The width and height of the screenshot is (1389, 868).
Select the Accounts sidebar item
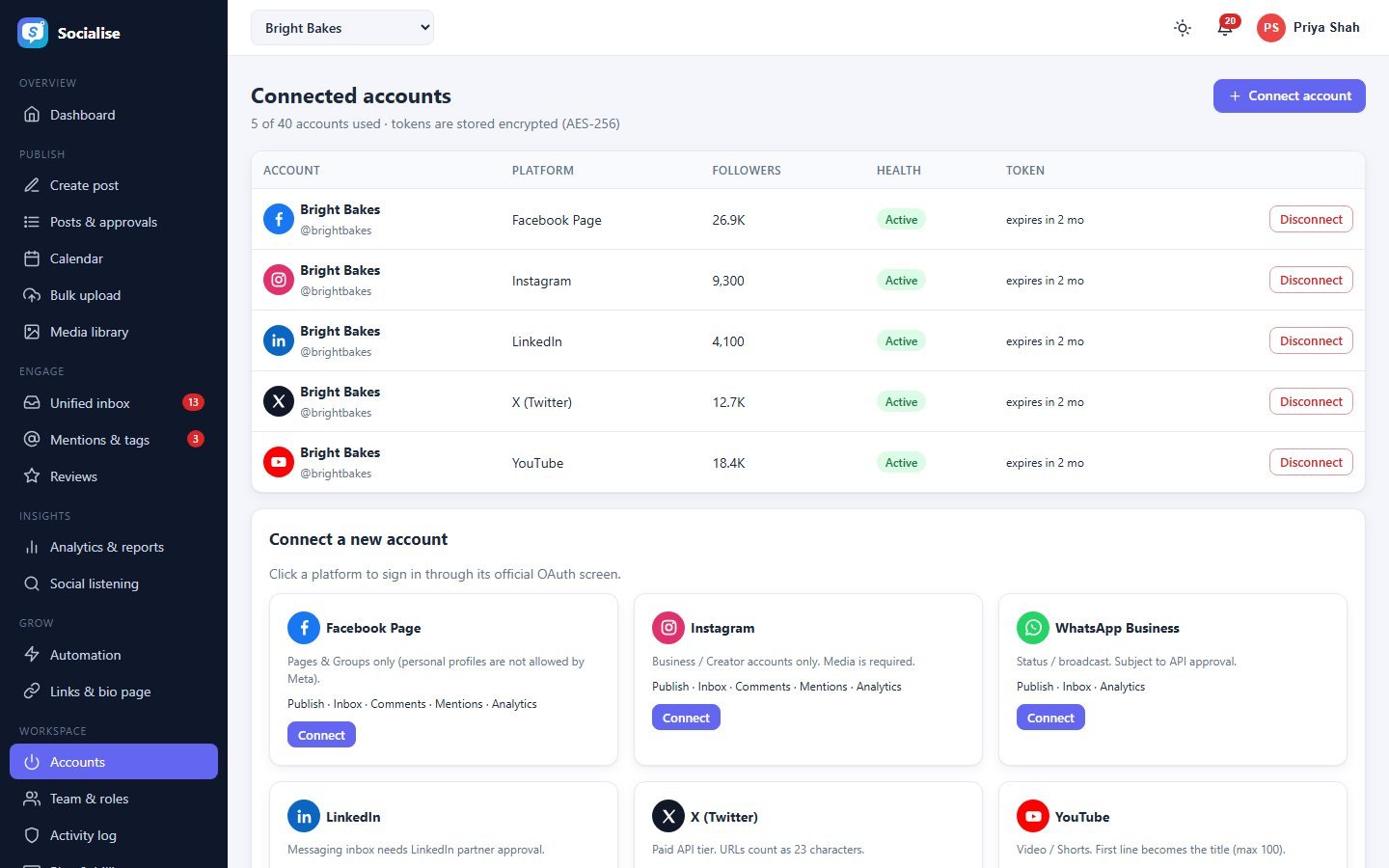[114, 762]
